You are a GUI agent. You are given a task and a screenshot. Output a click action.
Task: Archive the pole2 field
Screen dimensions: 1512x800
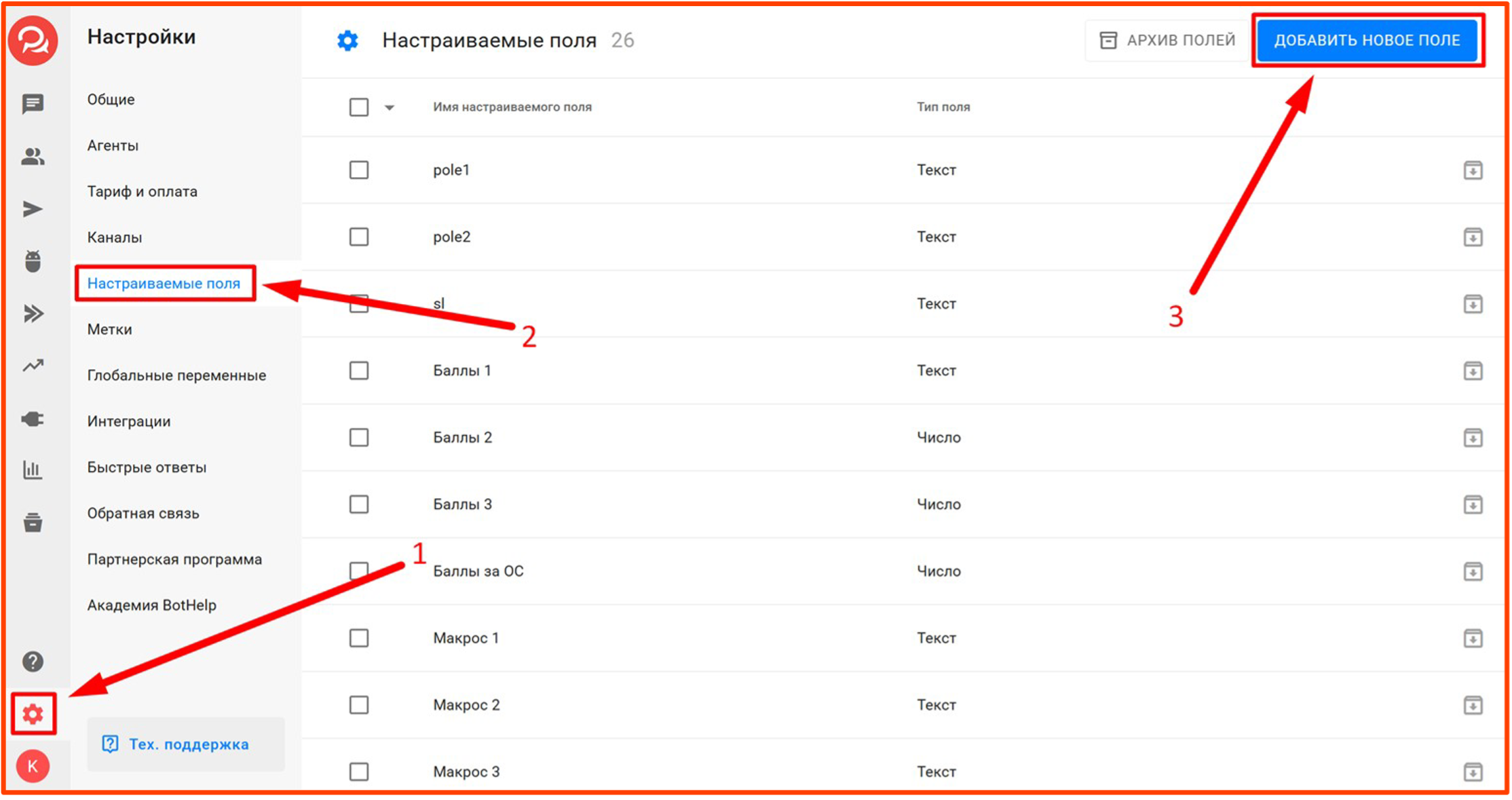pos(1473,237)
